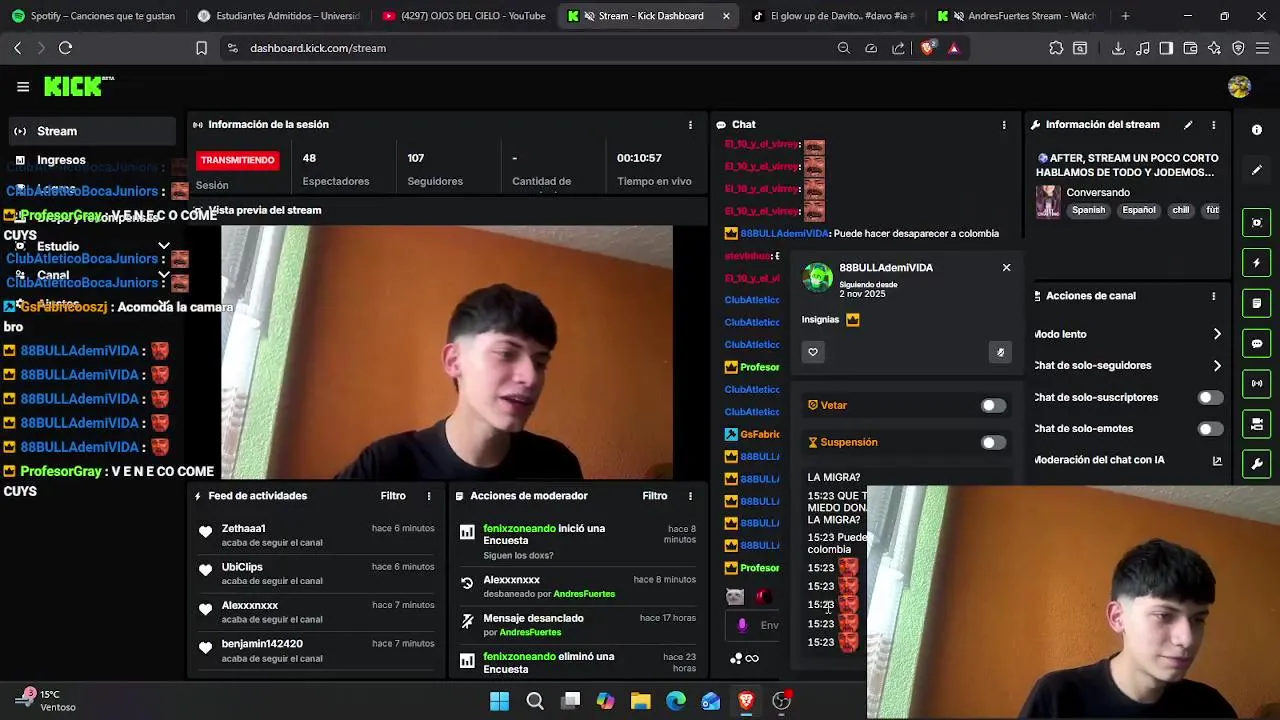
Task: Open browser downloads icon
Action: click(x=1118, y=48)
